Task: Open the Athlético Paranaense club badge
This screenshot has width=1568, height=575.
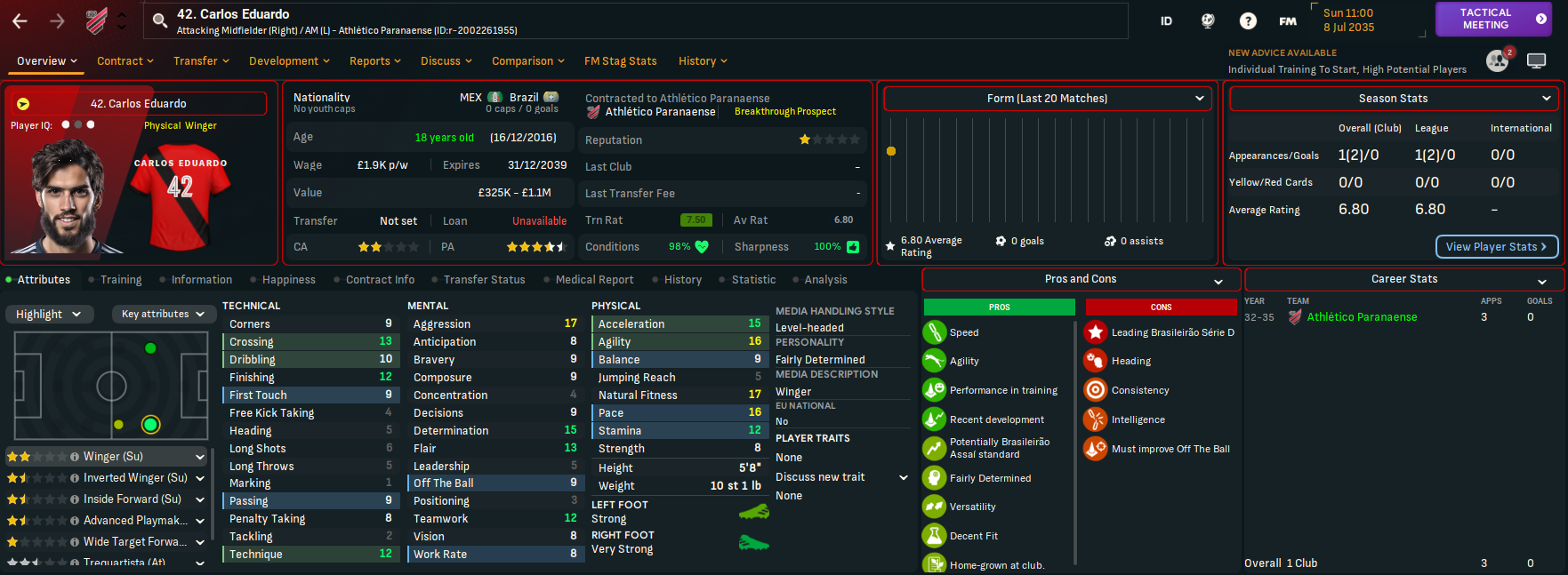Action: (96, 20)
